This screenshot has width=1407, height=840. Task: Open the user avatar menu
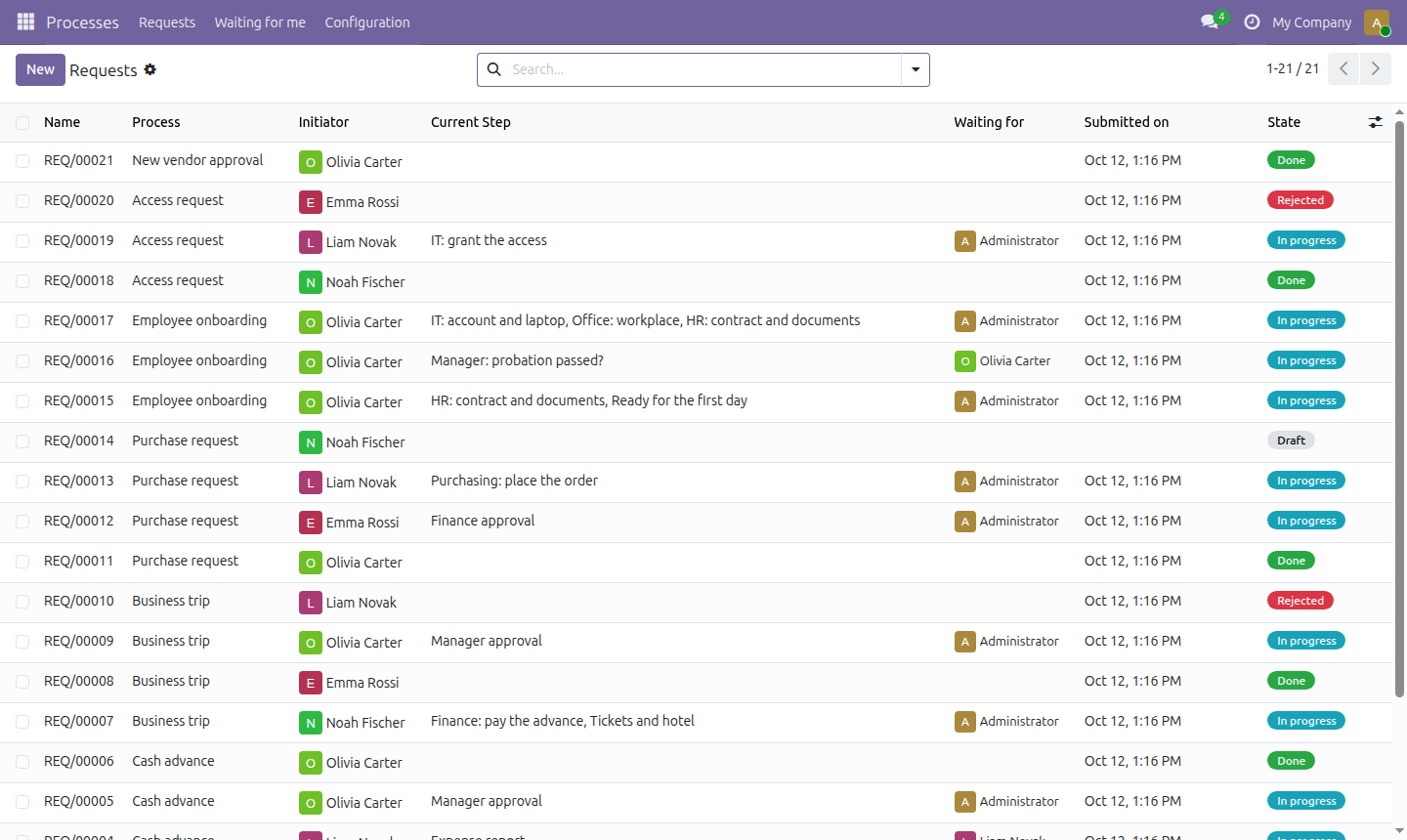[1377, 22]
